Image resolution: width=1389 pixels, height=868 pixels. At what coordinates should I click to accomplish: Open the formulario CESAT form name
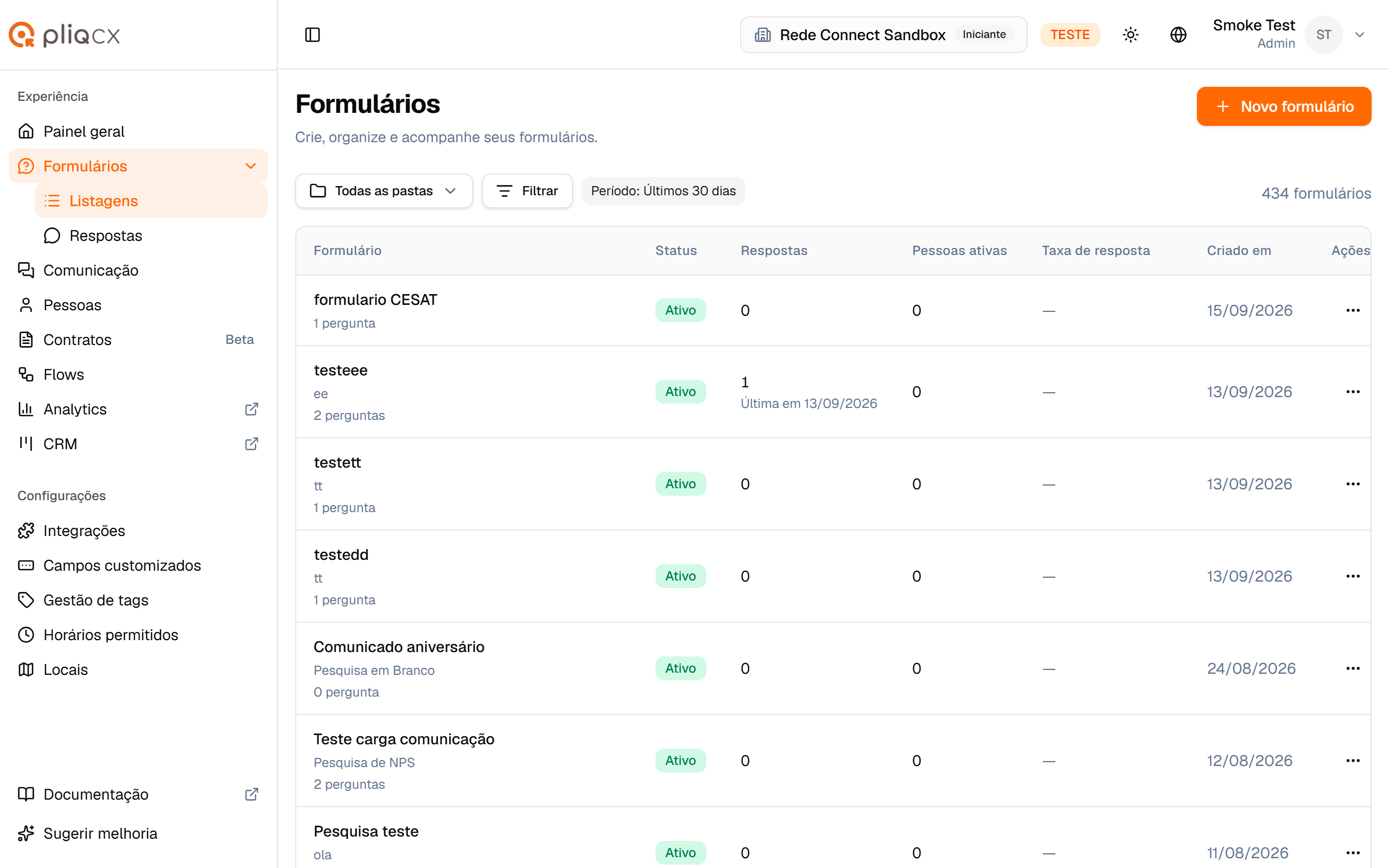coord(375,299)
